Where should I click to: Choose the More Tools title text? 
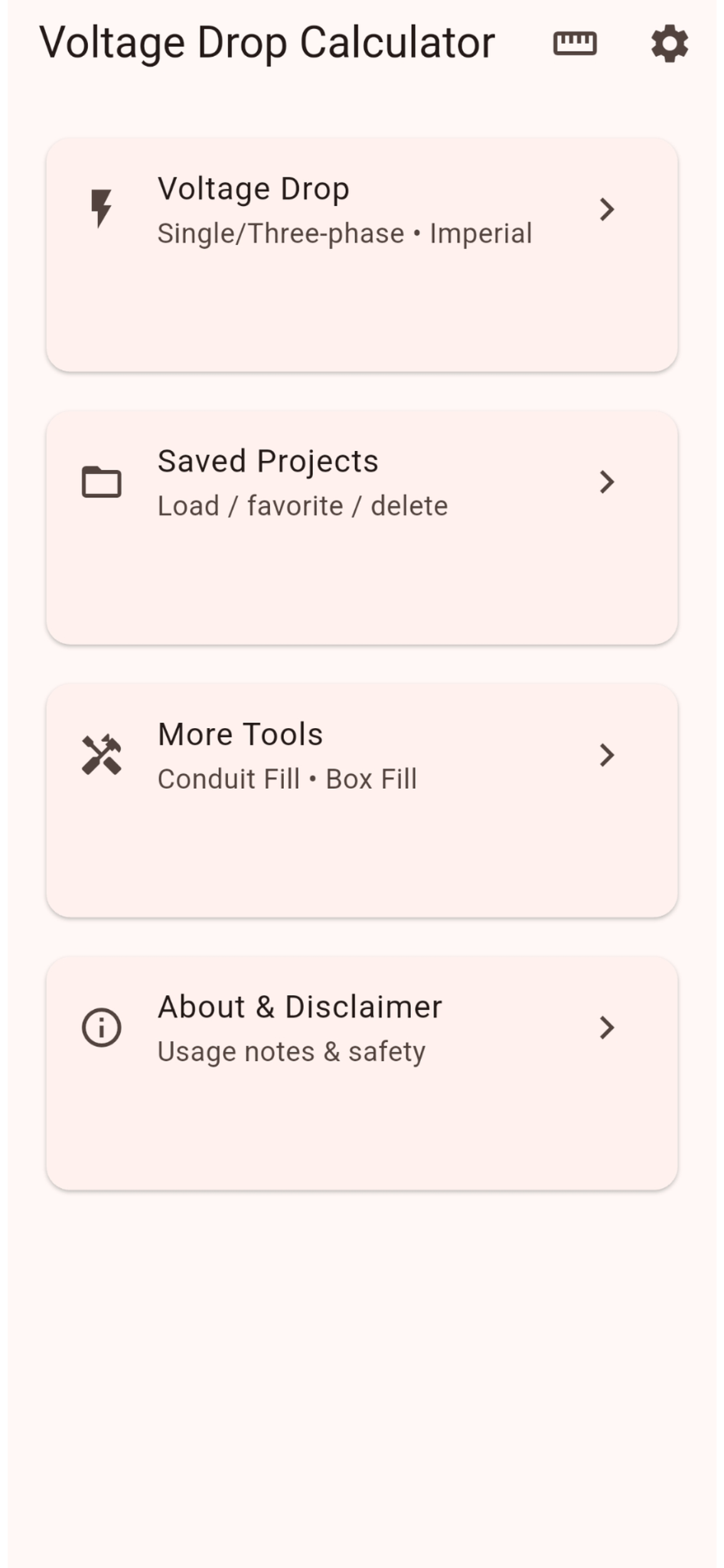[240, 734]
